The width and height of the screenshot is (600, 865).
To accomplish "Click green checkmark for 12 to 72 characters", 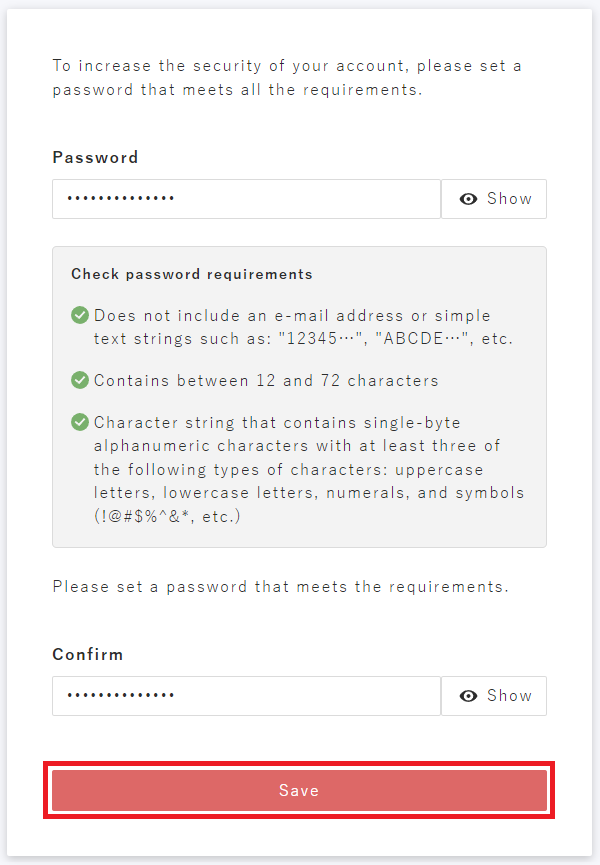I will click(80, 380).
